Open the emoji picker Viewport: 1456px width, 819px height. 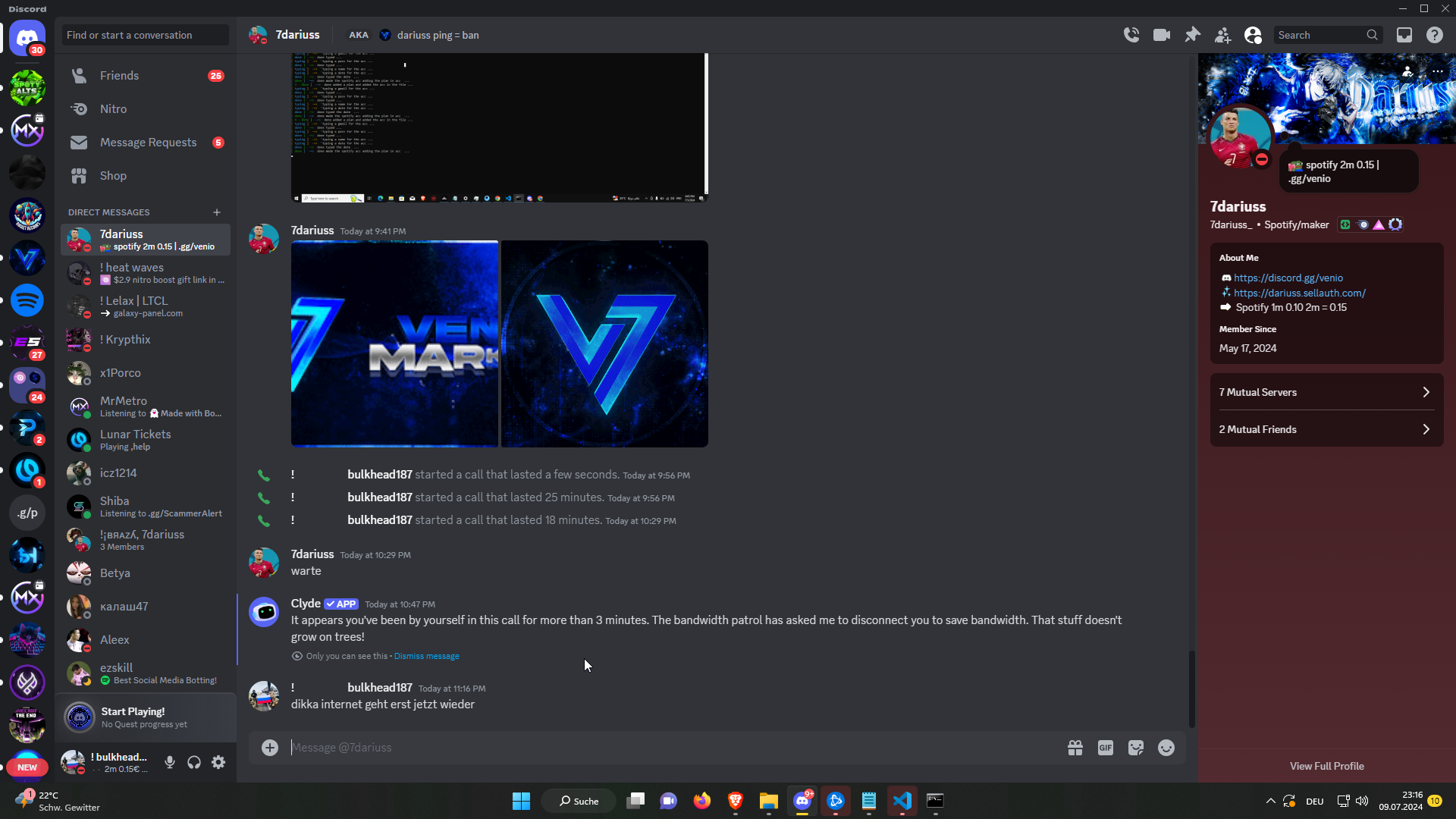tap(1166, 748)
